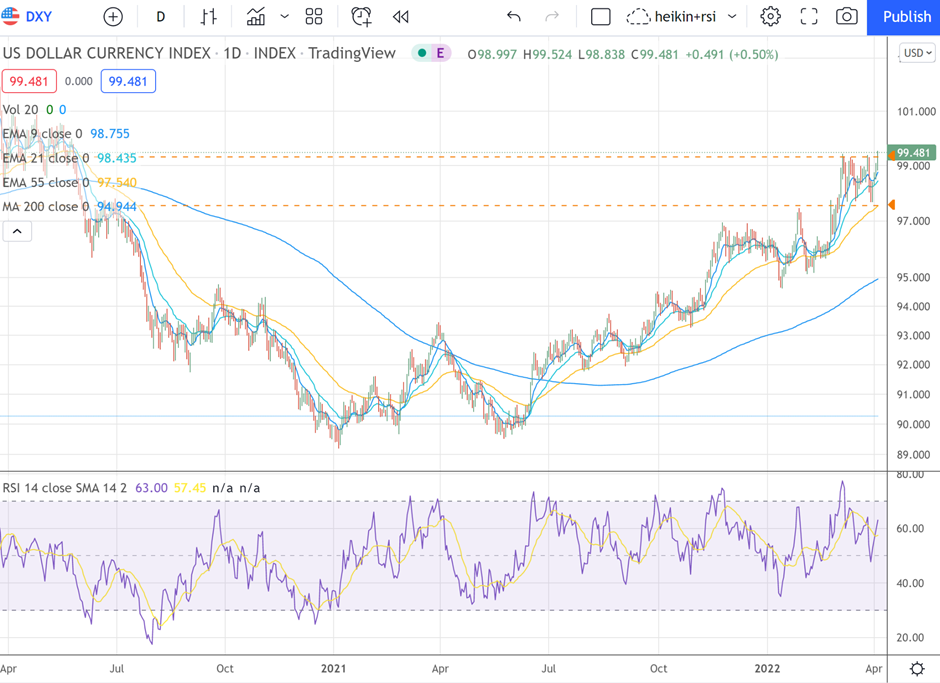
Task: Click the add symbol to compare plus icon
Action: 113,17
